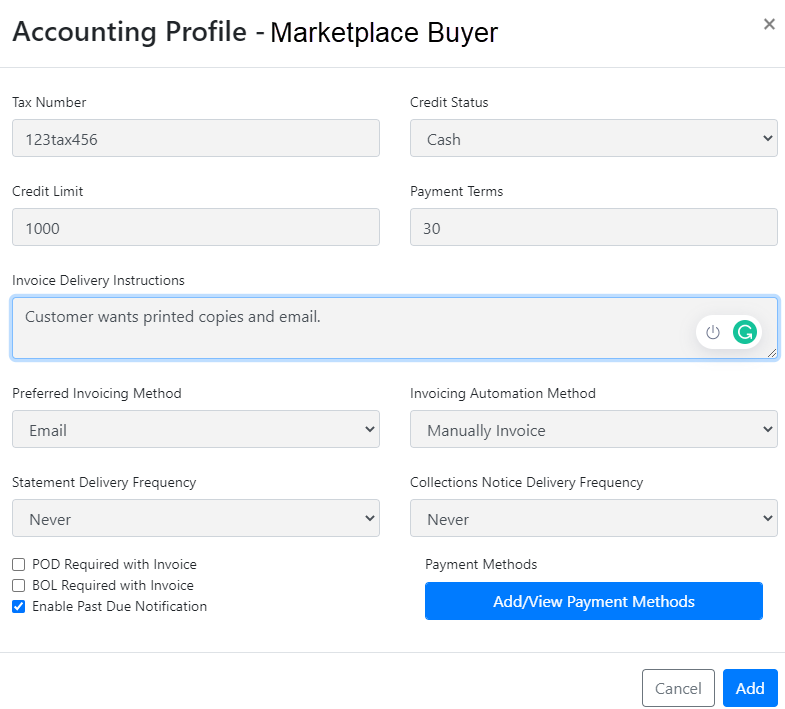Click the green Grammarly icon
The height and width of the screenshot is (709, 785).
coord(744,332)
